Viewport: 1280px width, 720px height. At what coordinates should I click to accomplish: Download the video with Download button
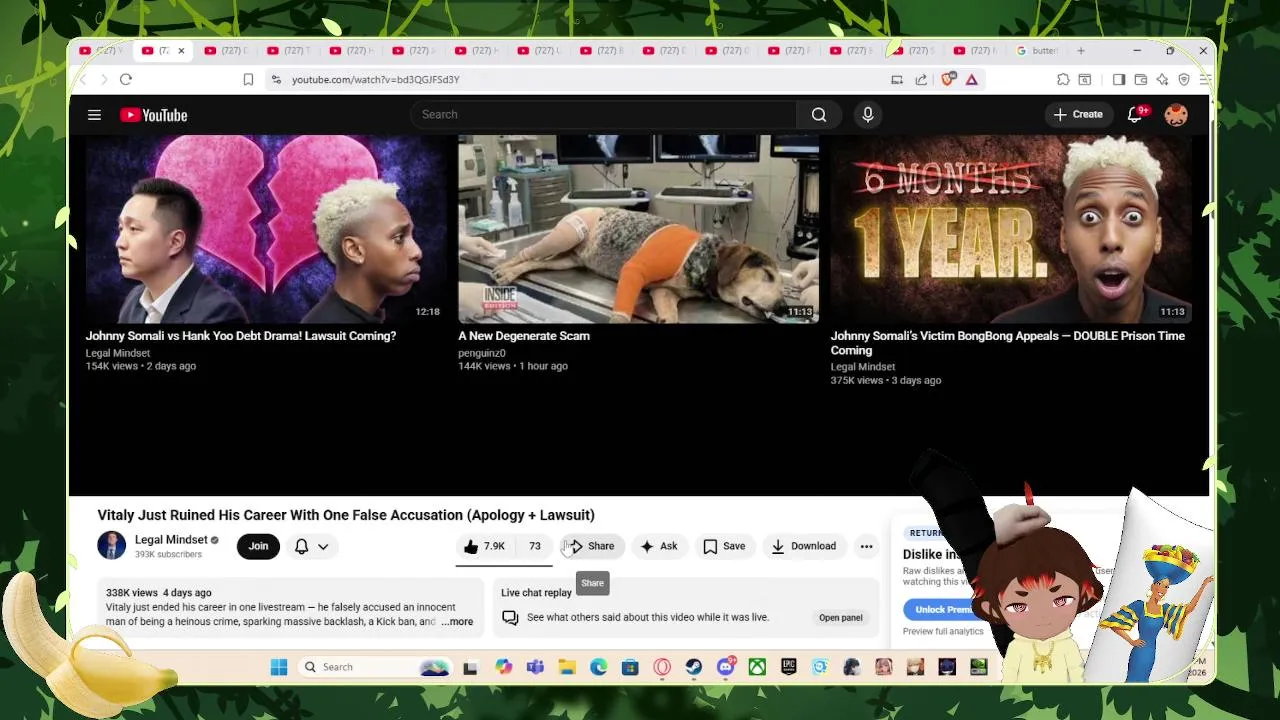pos(804,546)
